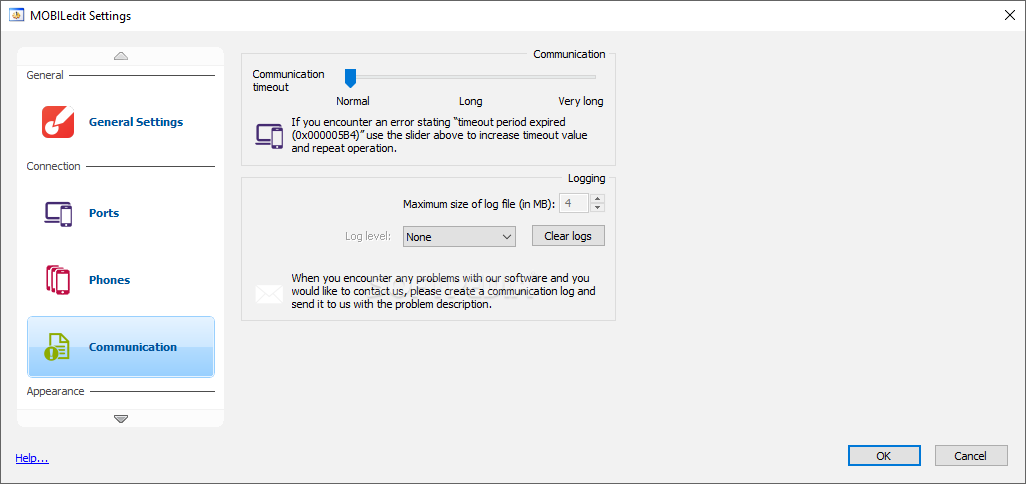Click the 'Connection' section header

pos(54,166)
